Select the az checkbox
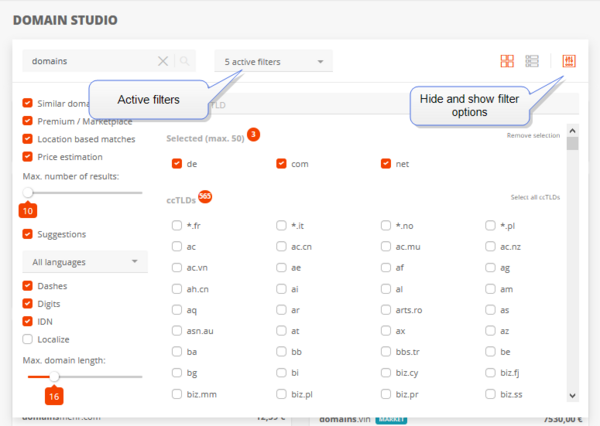Image resolution: width=600 pixels, height=426 pixels. click(x=490, y=331)
